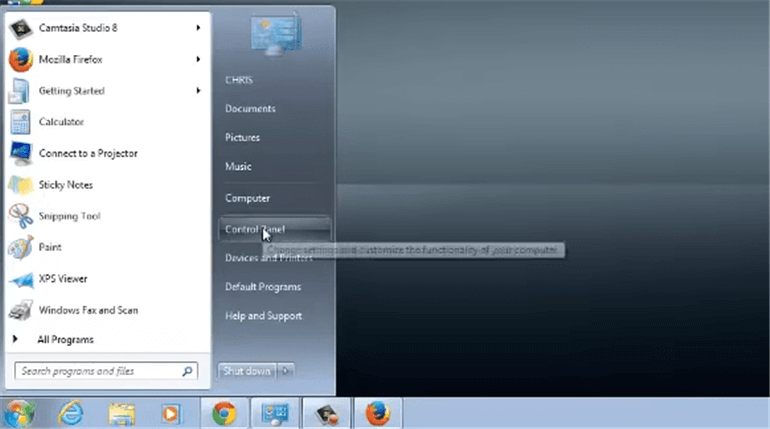Open Pictures library
This screenshot has height=429, width=770.
click(x=242, y=137)
